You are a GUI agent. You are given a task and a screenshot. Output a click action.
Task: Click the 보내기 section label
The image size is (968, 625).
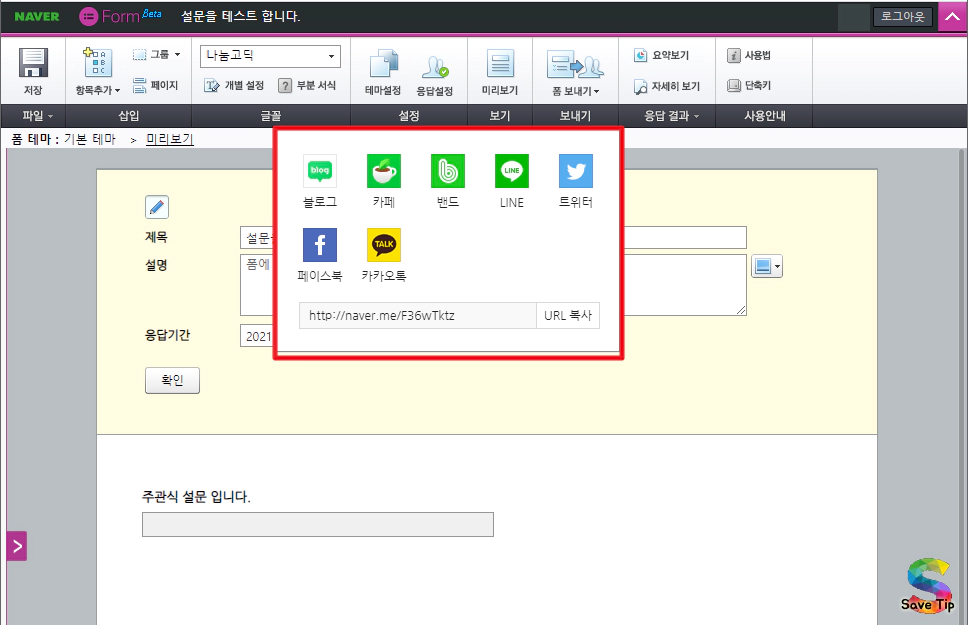[575, 115]
